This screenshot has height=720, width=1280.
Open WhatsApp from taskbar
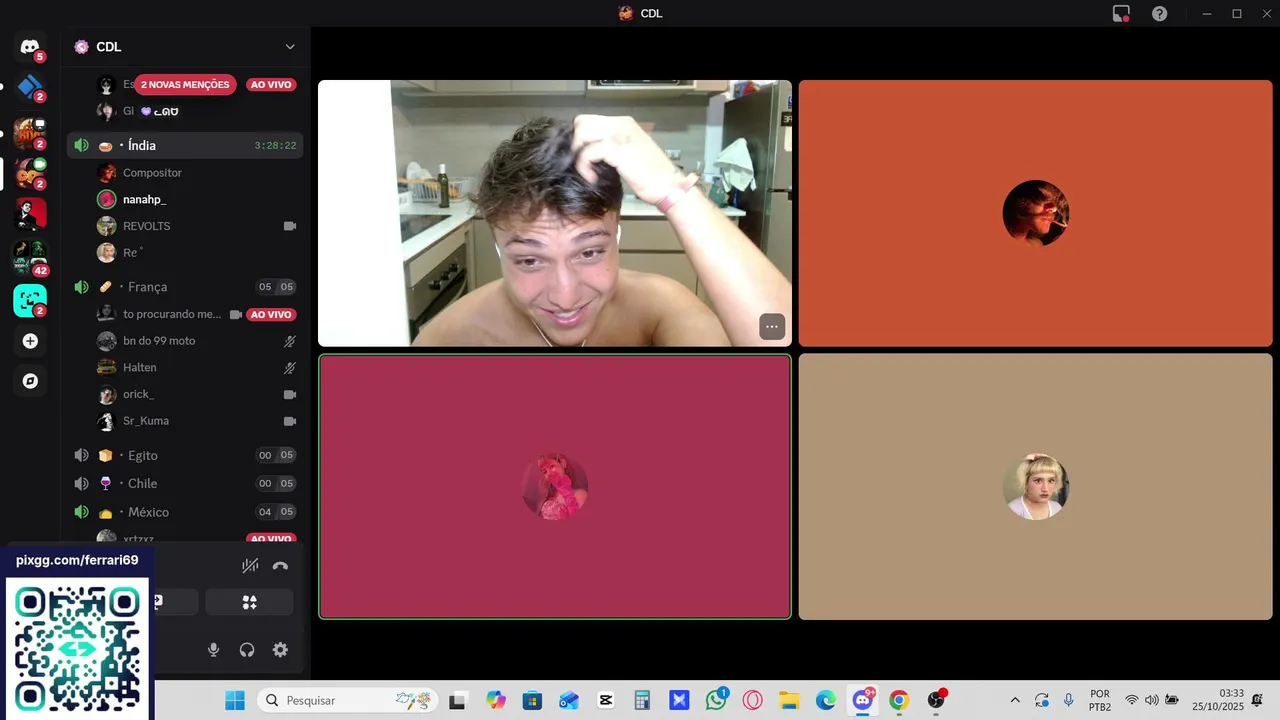716,700
